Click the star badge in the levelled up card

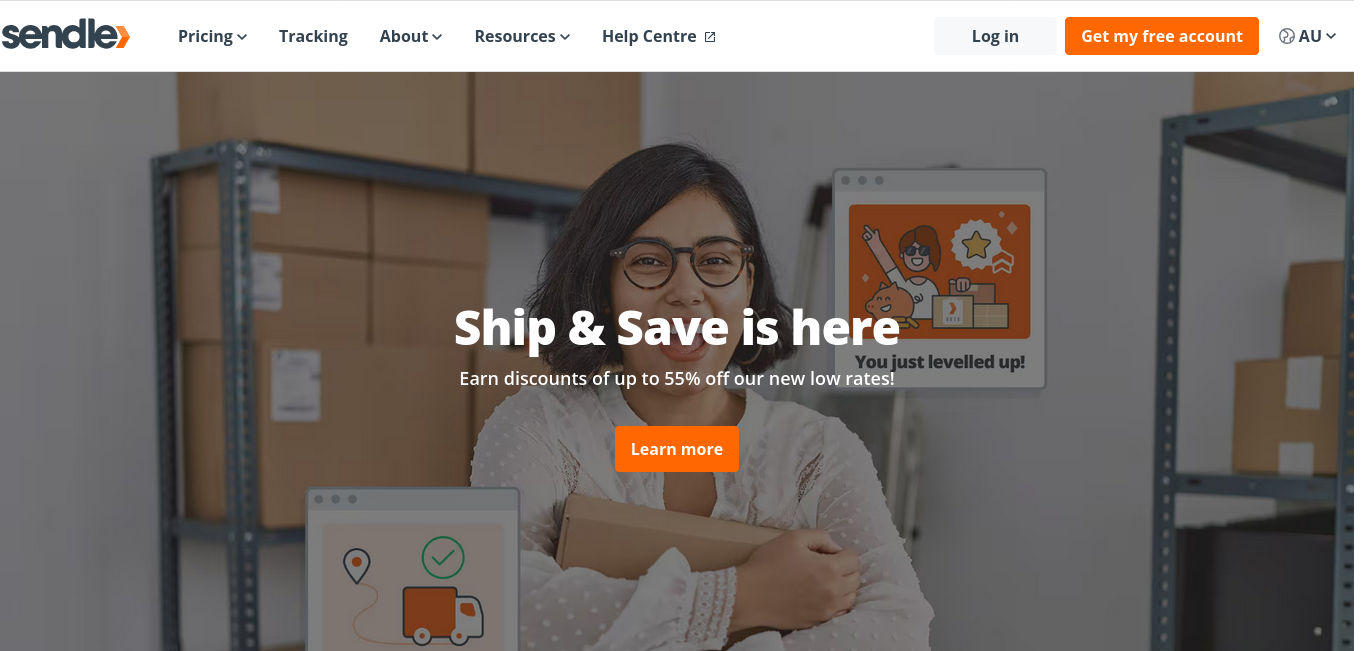(x=976, y=245)
